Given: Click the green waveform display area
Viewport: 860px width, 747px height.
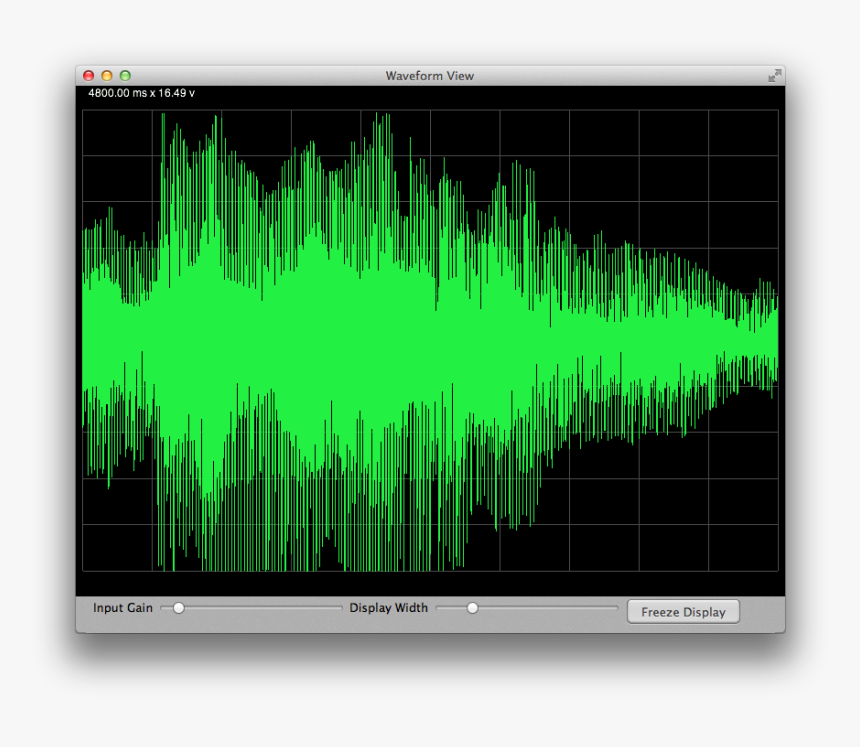Looking at the screenshot, I should [430, 341].
